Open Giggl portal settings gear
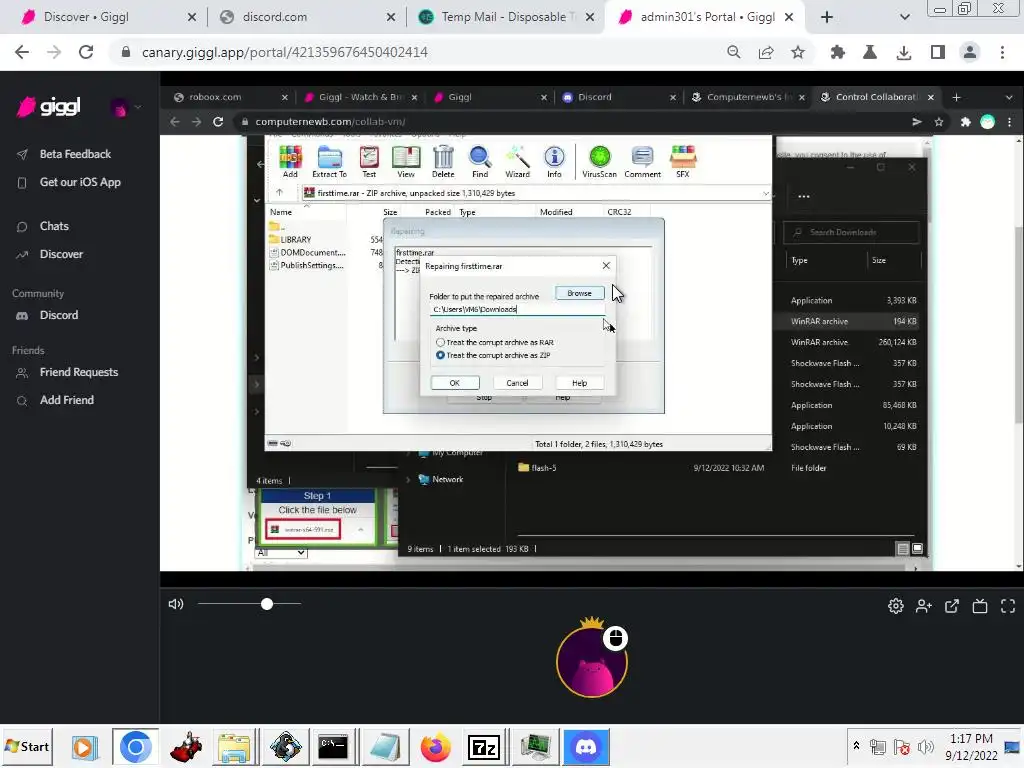 [895, 606]
